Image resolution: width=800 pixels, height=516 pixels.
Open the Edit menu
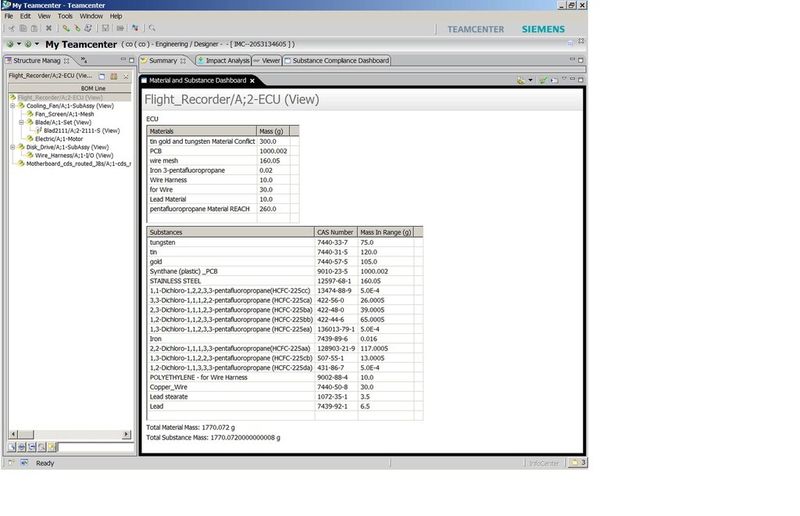(25, 16)
